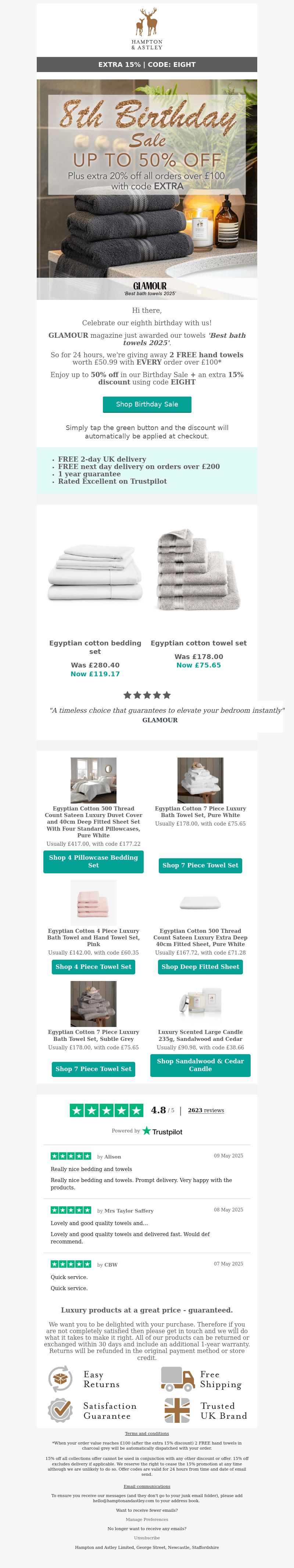294x1568 pixels.
Task: Click the Free Shipping truck icon
Action: (x=178, y=1379)
